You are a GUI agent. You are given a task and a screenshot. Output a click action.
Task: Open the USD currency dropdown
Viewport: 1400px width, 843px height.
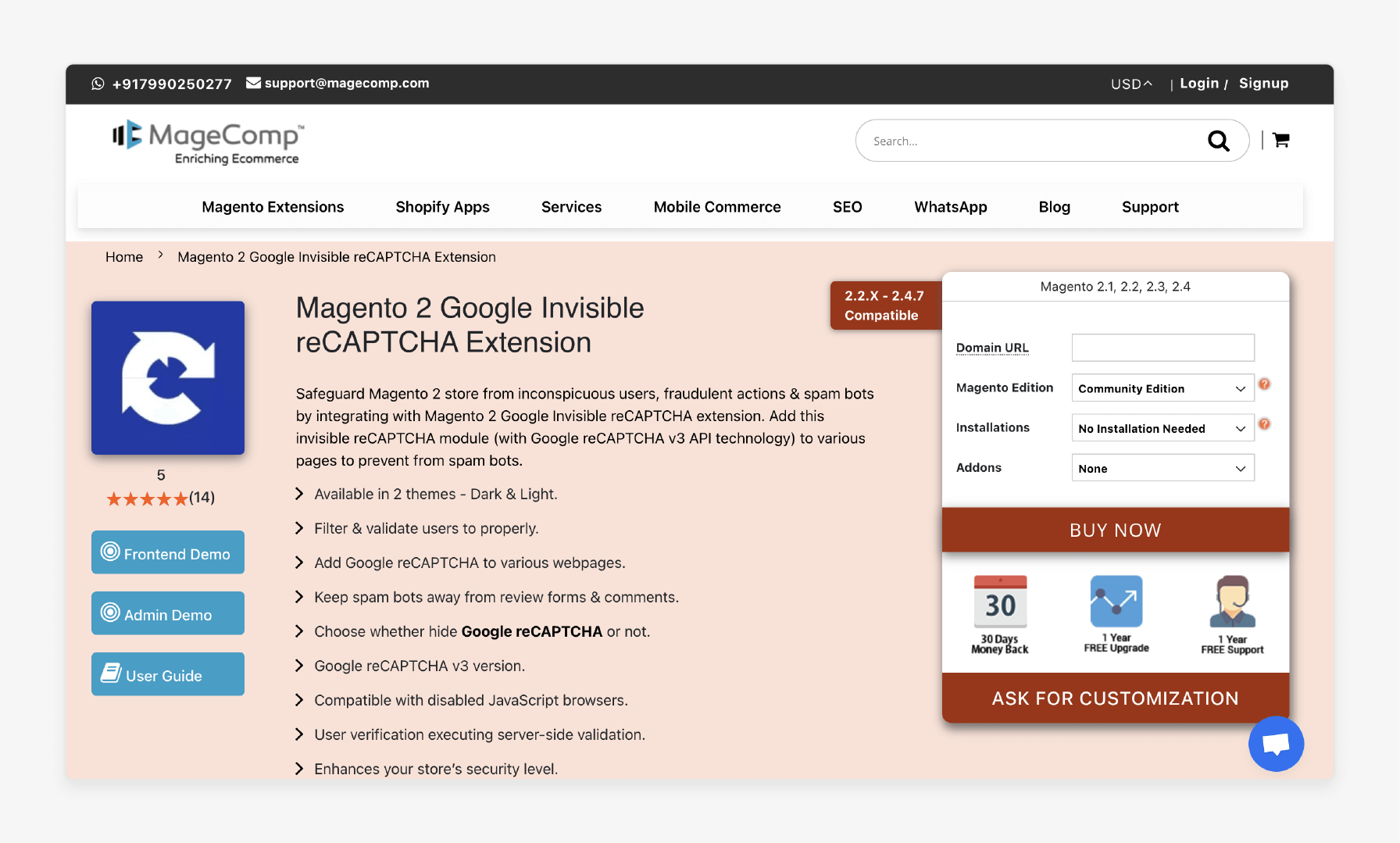[x=1131, y=84]
